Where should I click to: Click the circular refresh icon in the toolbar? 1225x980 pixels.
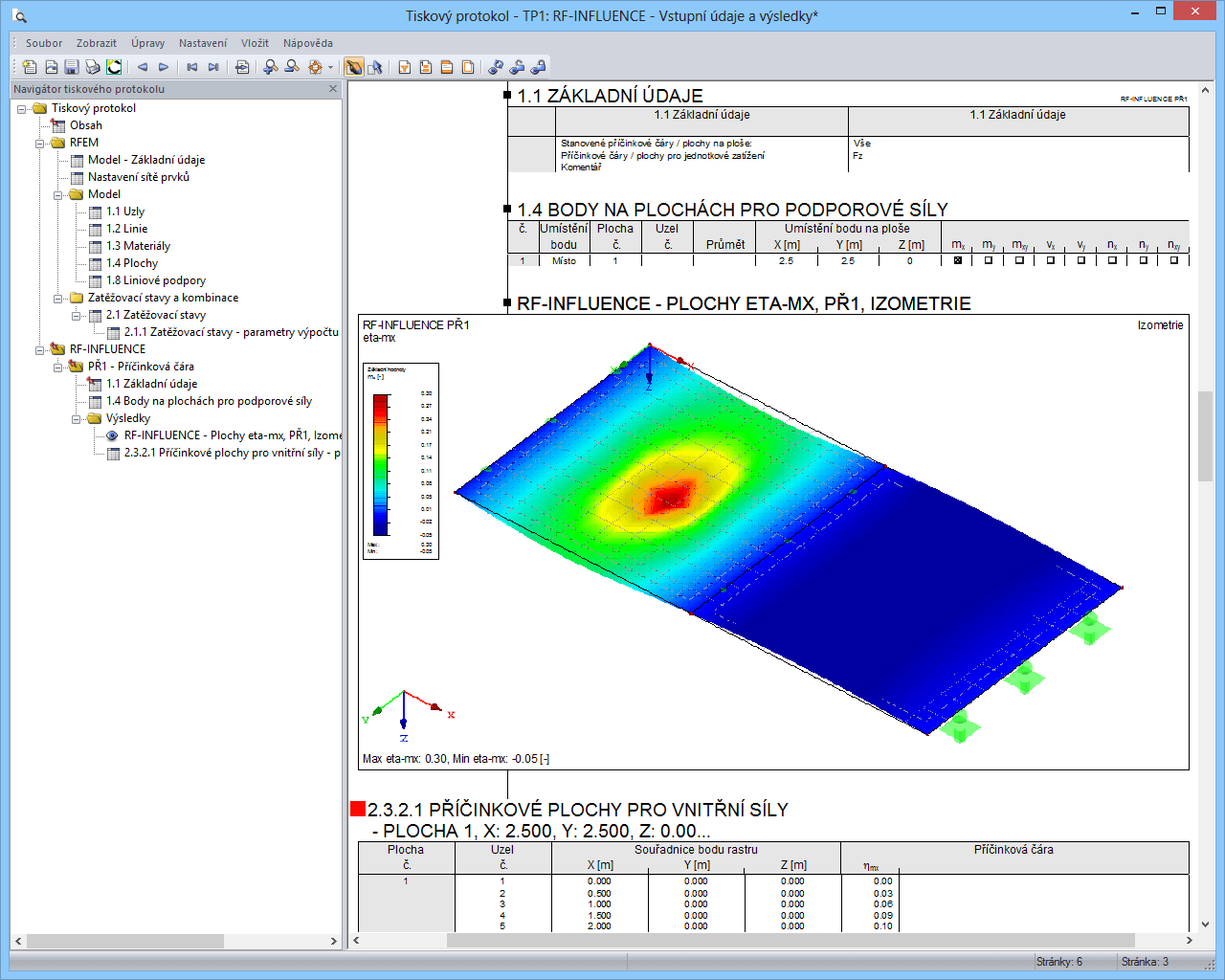tap(114, 67)
